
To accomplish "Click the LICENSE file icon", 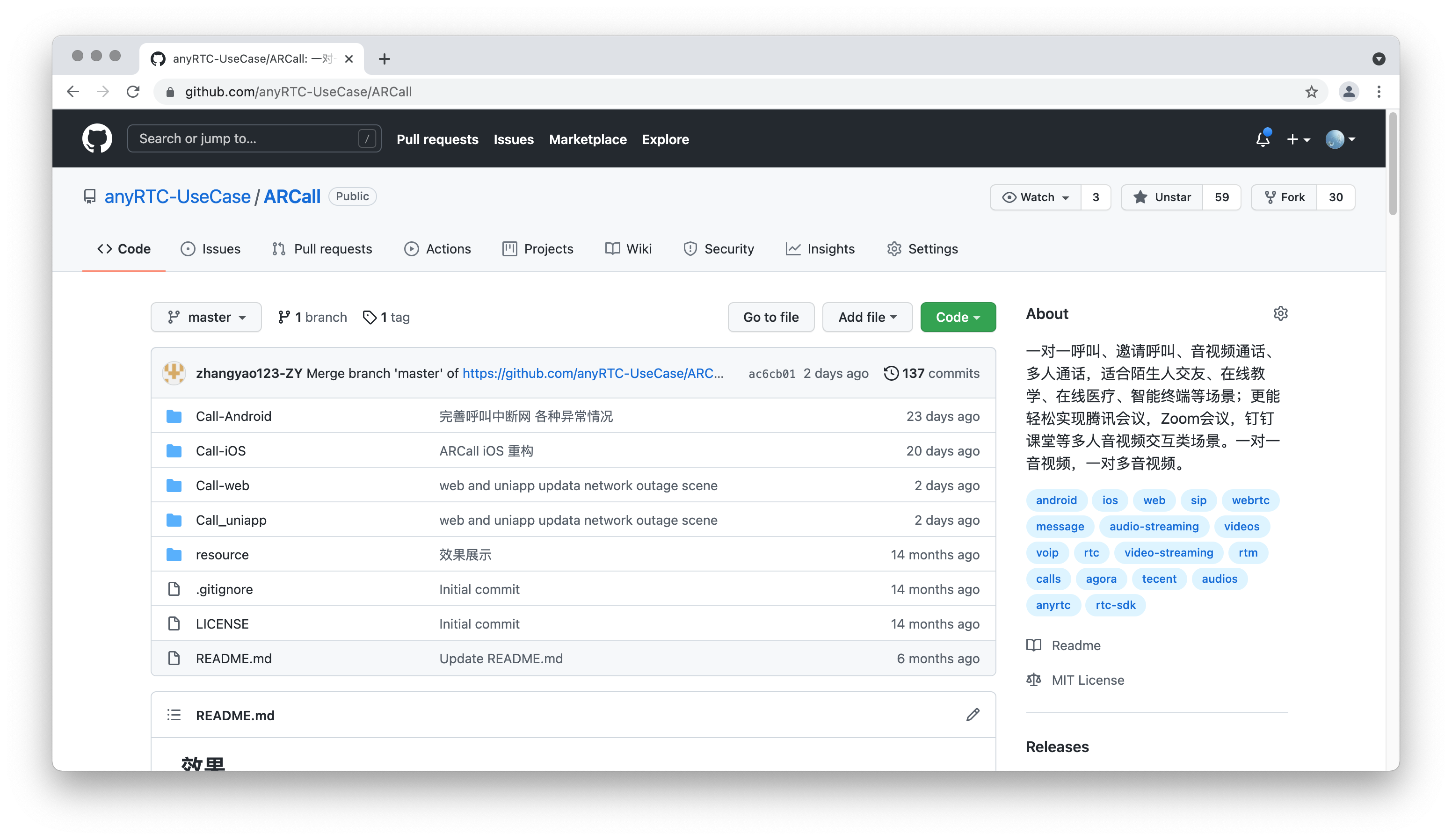I will pyautogui.click(x=174, y=623).
